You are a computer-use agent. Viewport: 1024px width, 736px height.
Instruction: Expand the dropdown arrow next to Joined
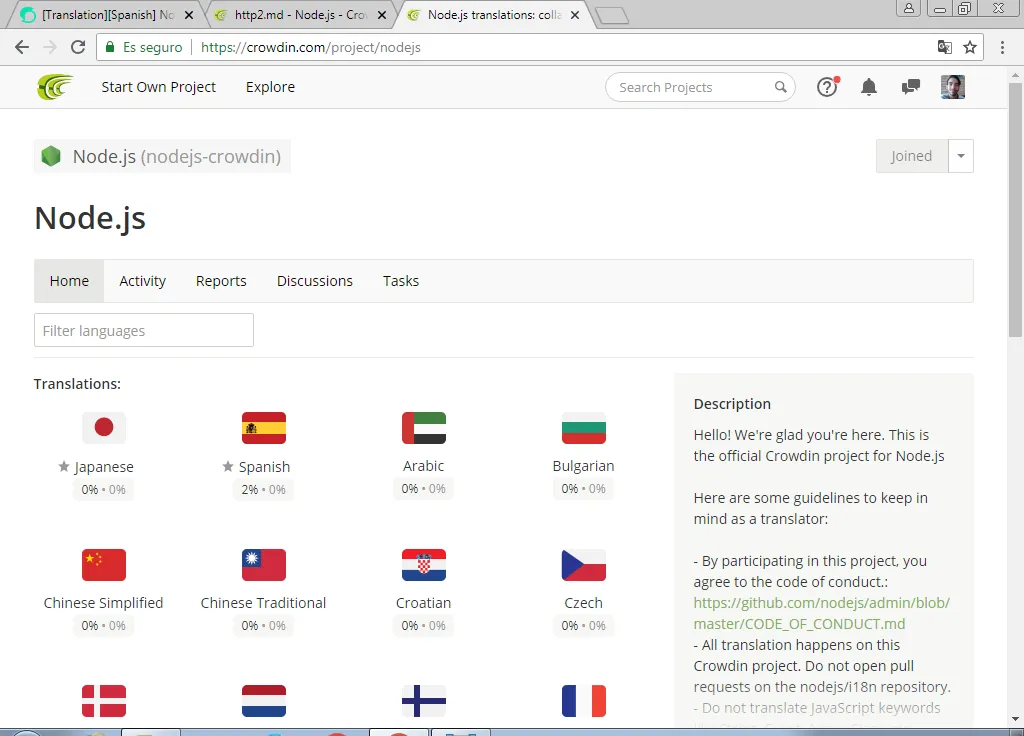click(x=961, y=156)
